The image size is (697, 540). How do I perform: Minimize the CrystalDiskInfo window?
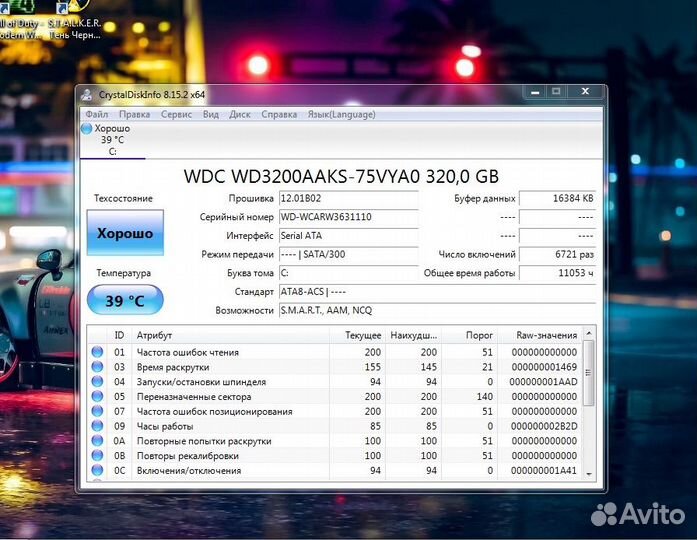535,92
